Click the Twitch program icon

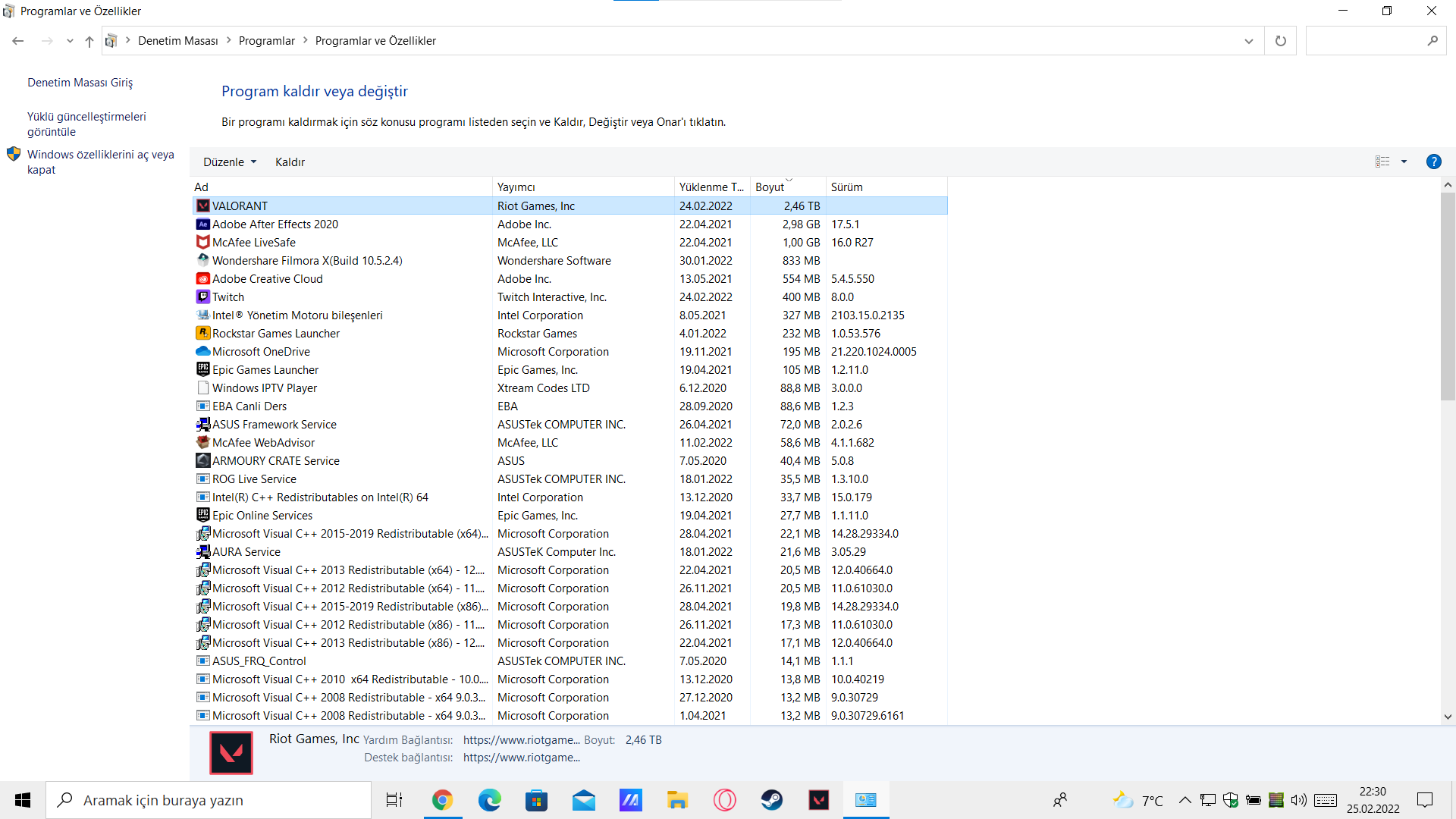click(x=202, y=297)
